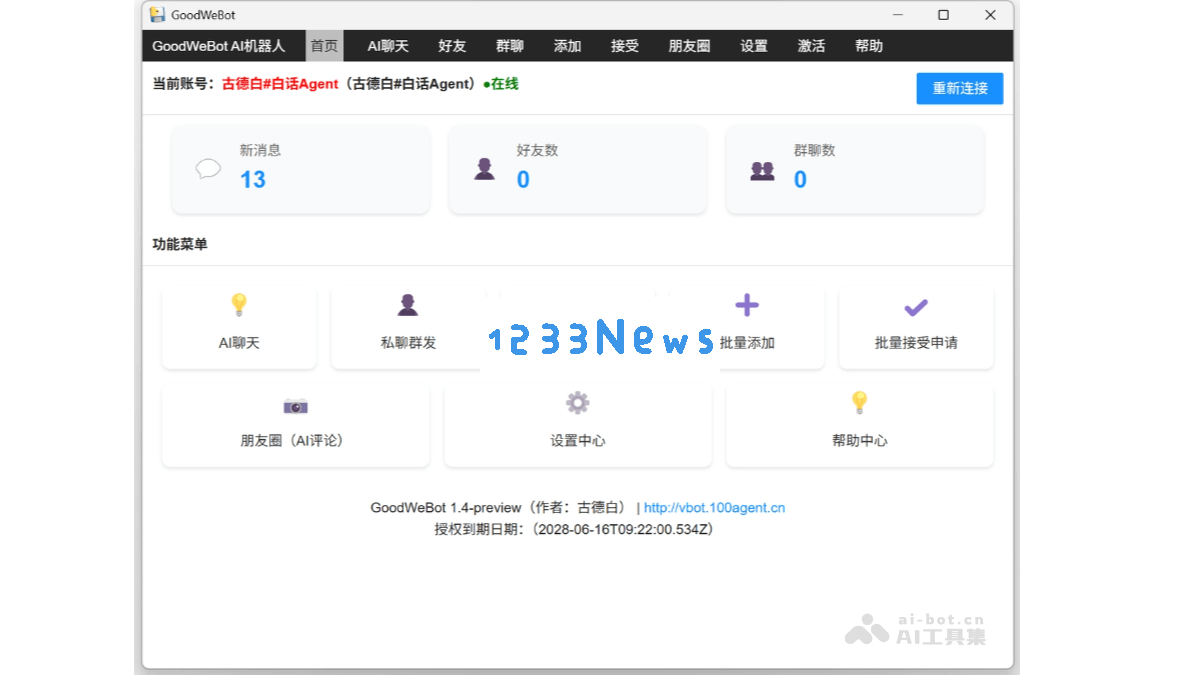The image size is (1200, 675).
Task: Click the 设置中心 card label
Action: (578, 441)
